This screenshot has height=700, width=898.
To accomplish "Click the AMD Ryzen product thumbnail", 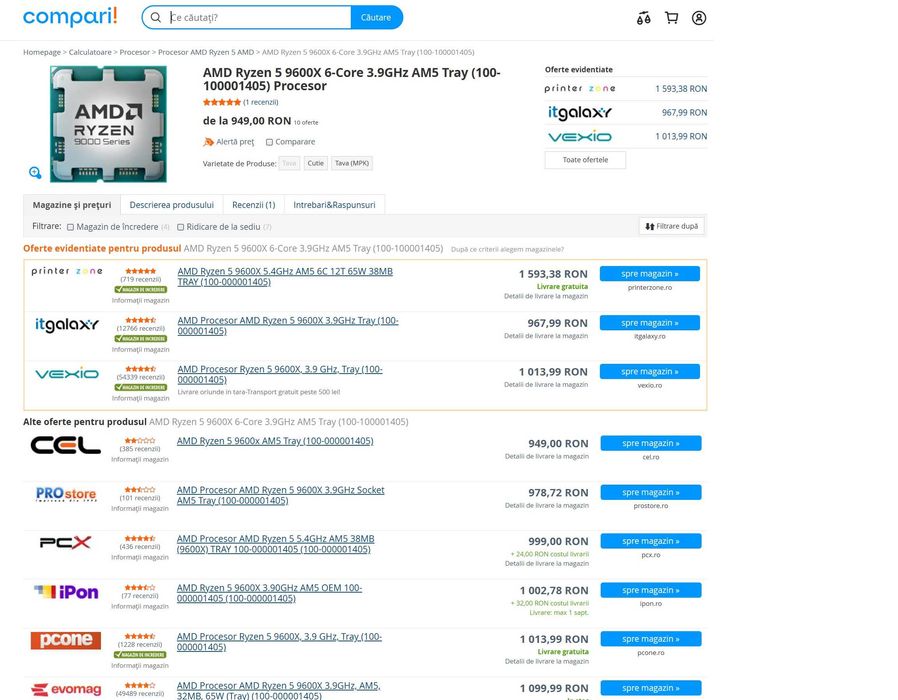I will coord(108,124).
